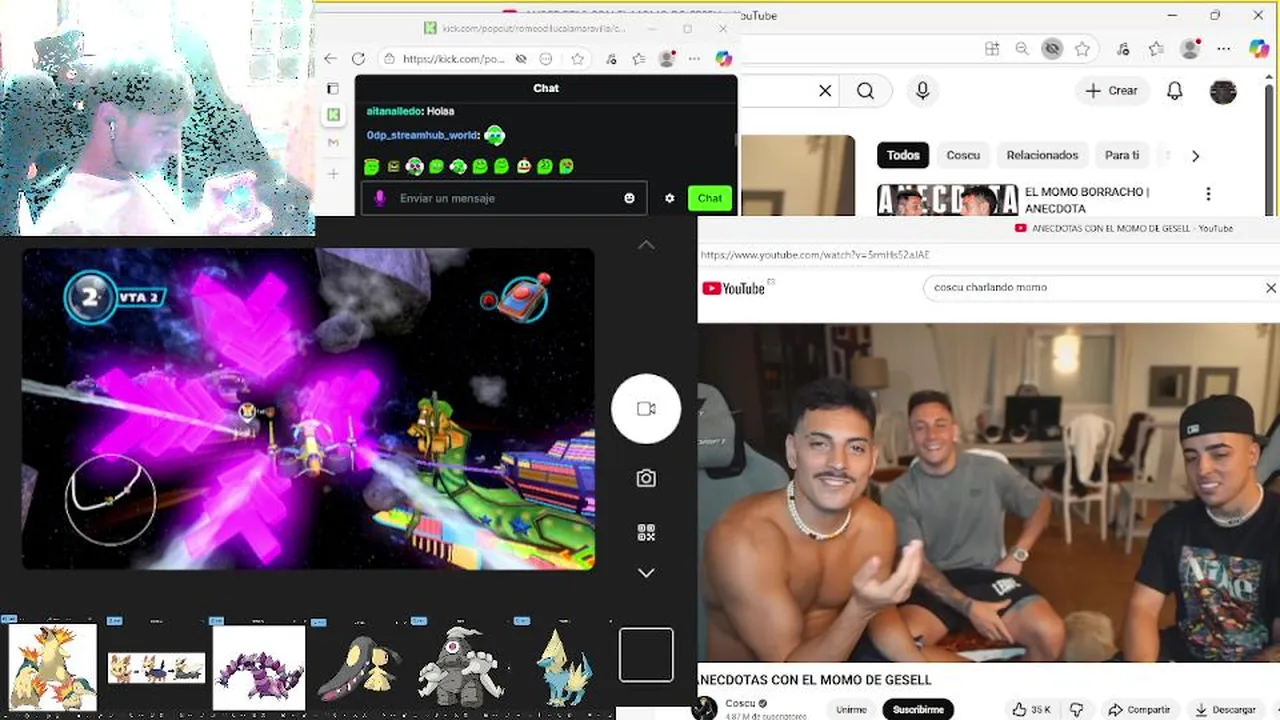
Task: Send message with green Chat button
Action: (x=710, y=198)
